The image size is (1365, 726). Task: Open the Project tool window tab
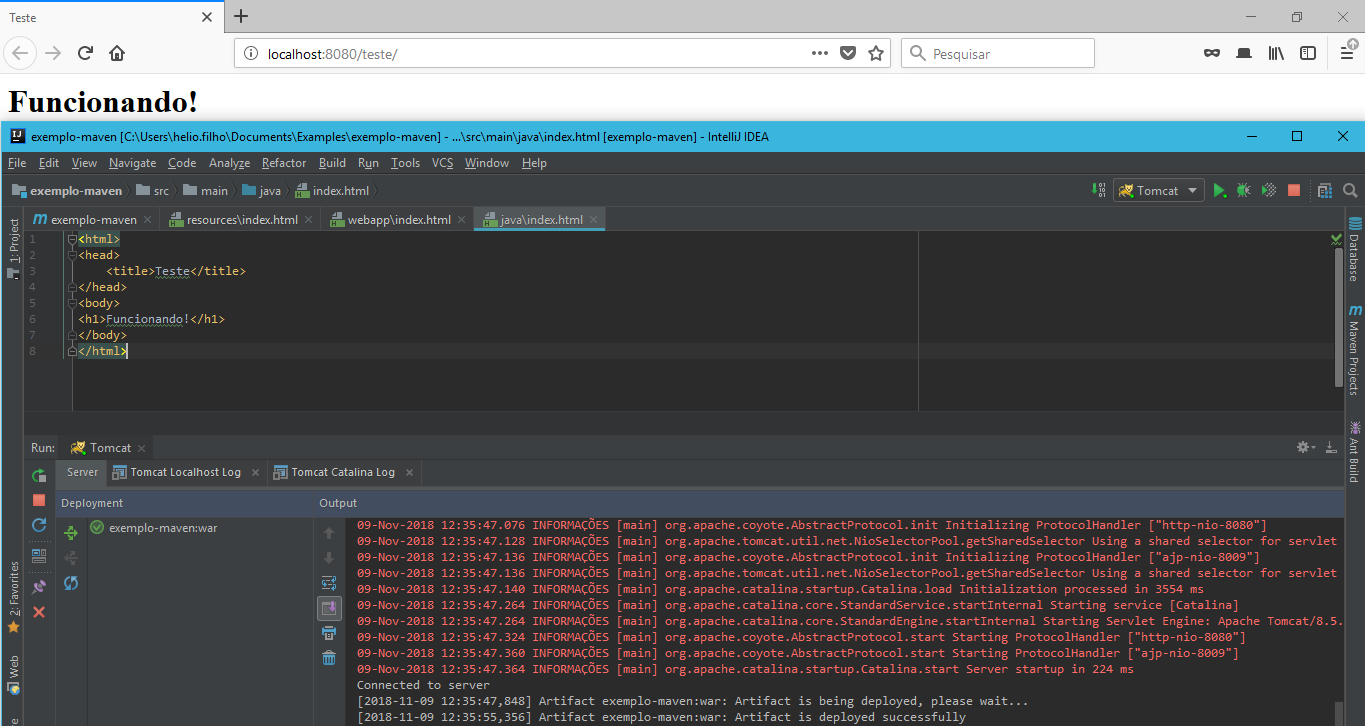tap(13, 248)
